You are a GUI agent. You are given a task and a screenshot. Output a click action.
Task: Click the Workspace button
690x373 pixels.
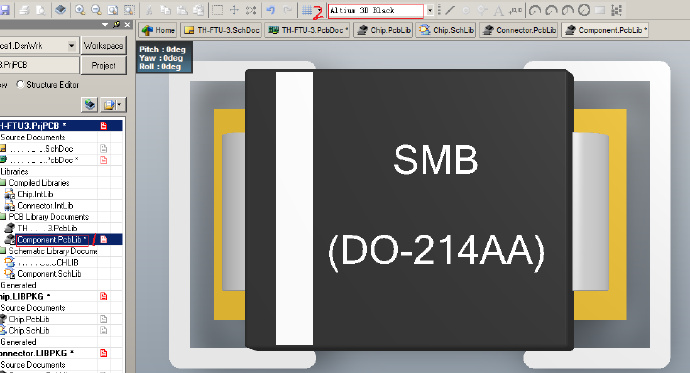click(103, 45)
